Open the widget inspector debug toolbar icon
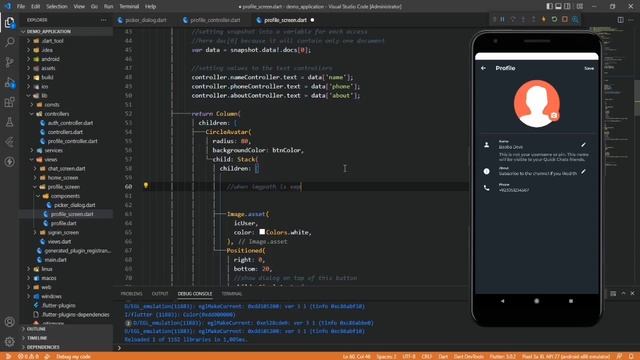Image resolution: width=640 pixels, height=360 pixels. [x=575, y=20]
